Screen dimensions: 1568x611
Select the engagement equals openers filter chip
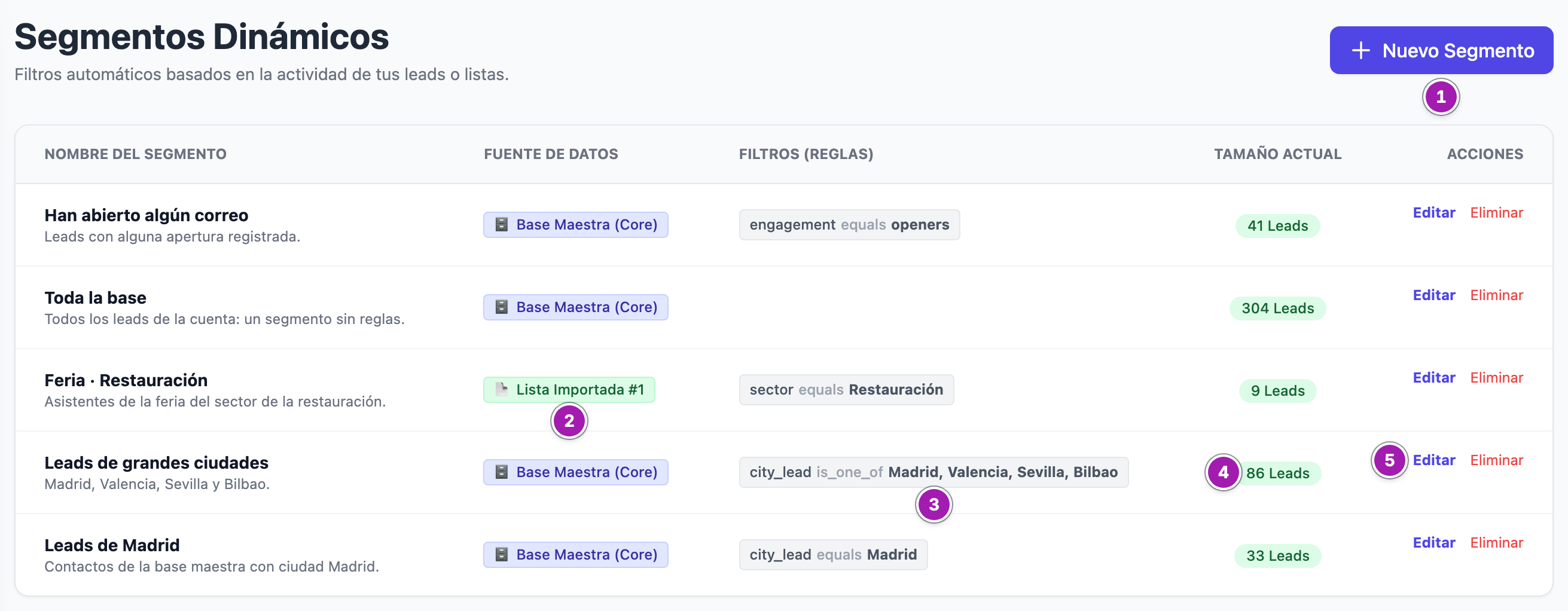coord(849,225)
